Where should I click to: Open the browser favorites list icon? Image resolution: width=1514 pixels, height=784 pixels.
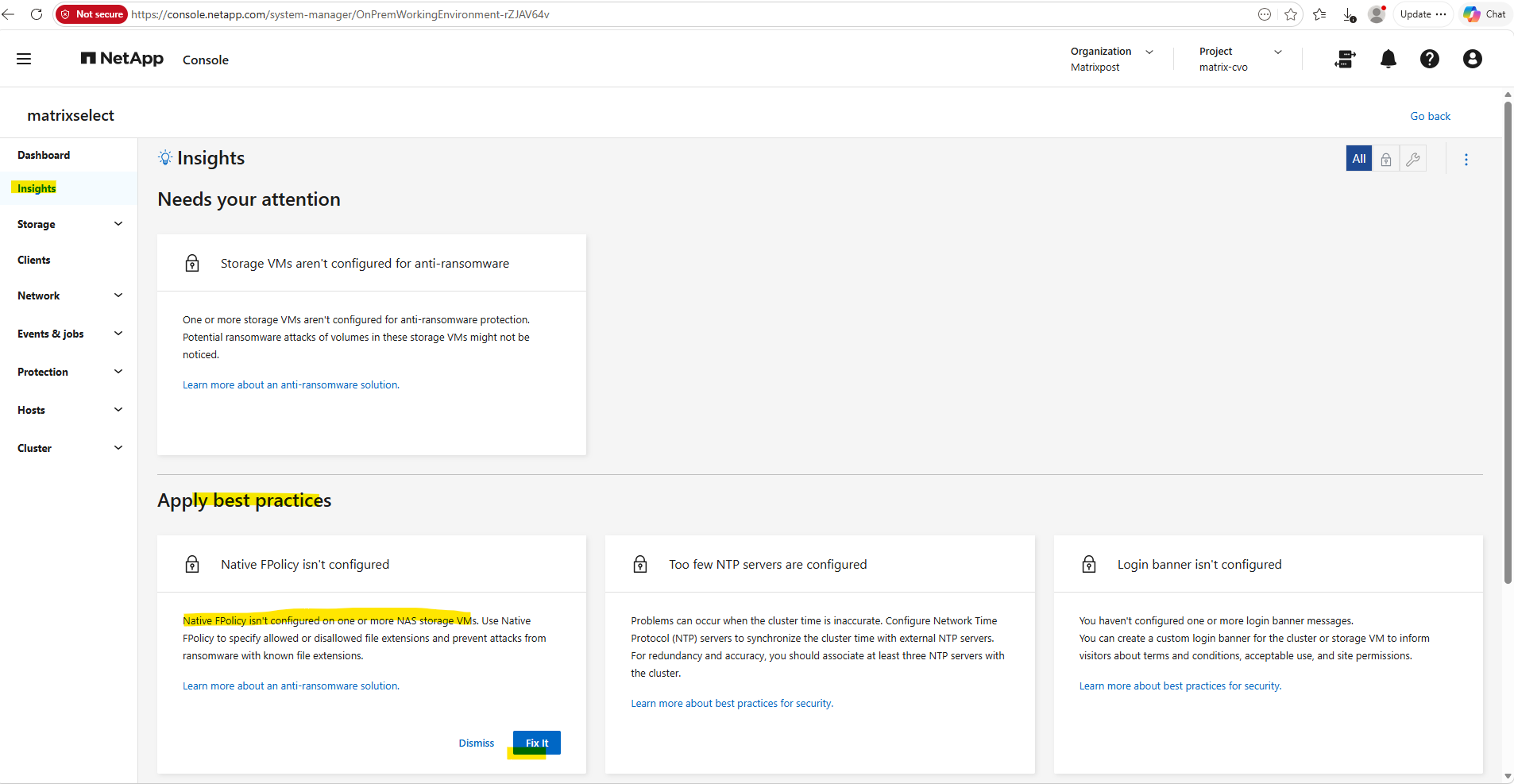[1319, 14]
